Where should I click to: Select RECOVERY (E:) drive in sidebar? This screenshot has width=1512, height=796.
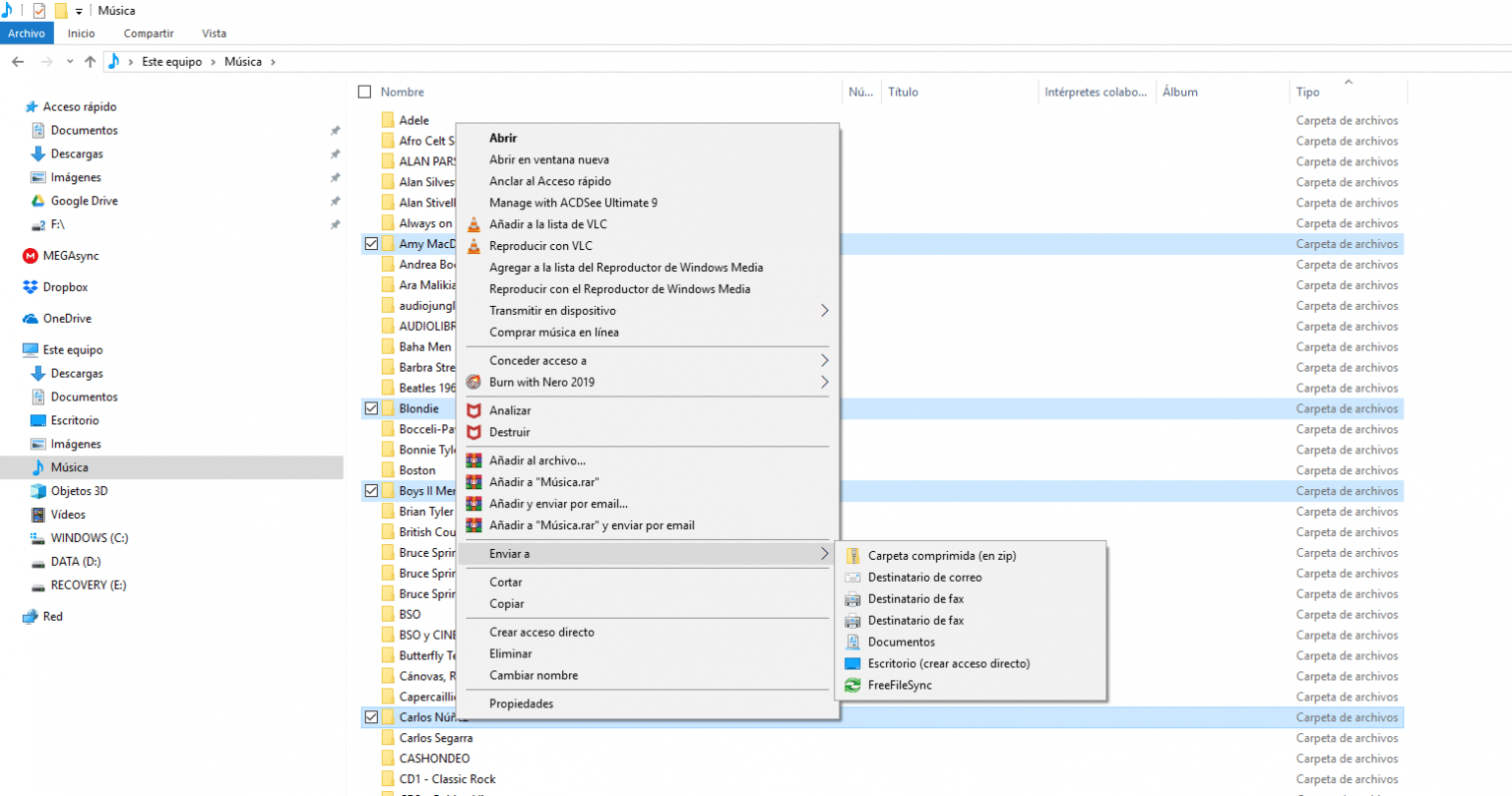pyautogui.click(x=89, y=585)
